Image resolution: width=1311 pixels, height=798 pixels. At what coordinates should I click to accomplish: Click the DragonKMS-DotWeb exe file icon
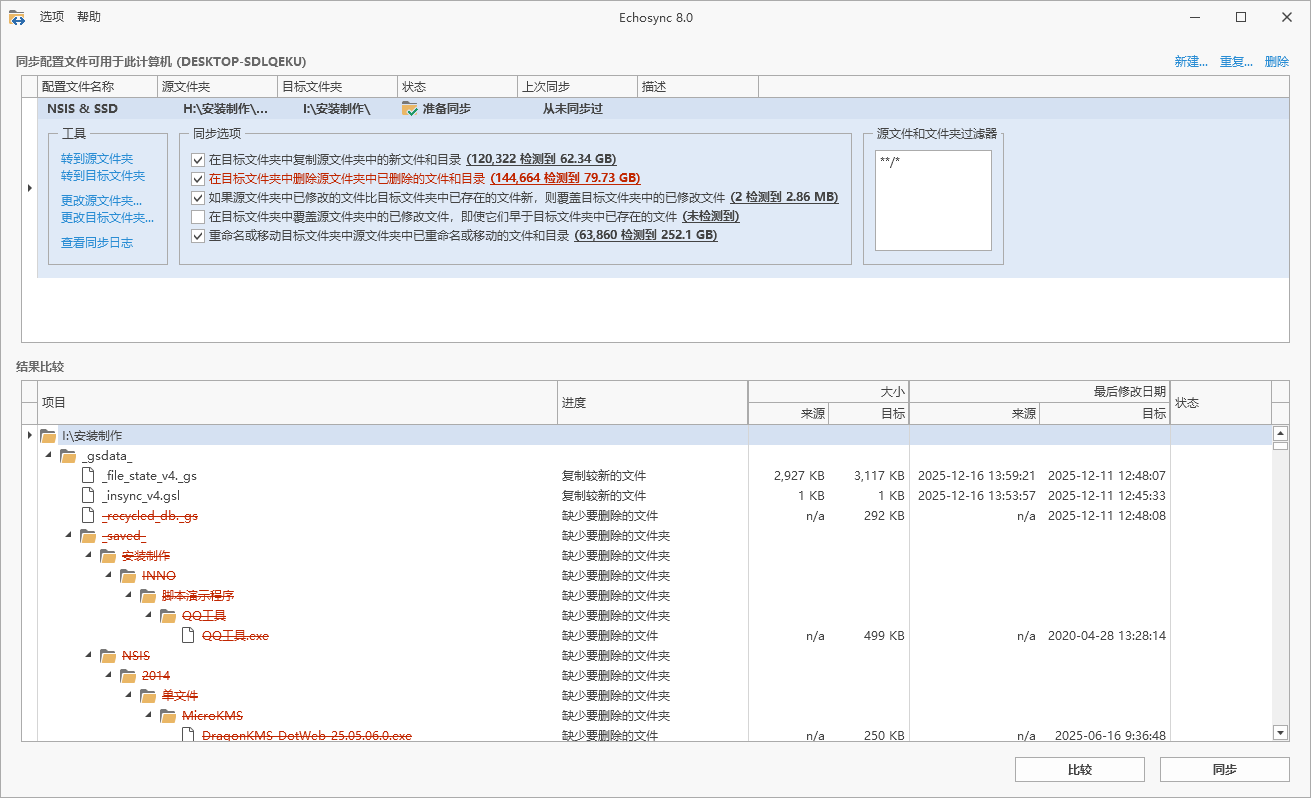(187, 735)
